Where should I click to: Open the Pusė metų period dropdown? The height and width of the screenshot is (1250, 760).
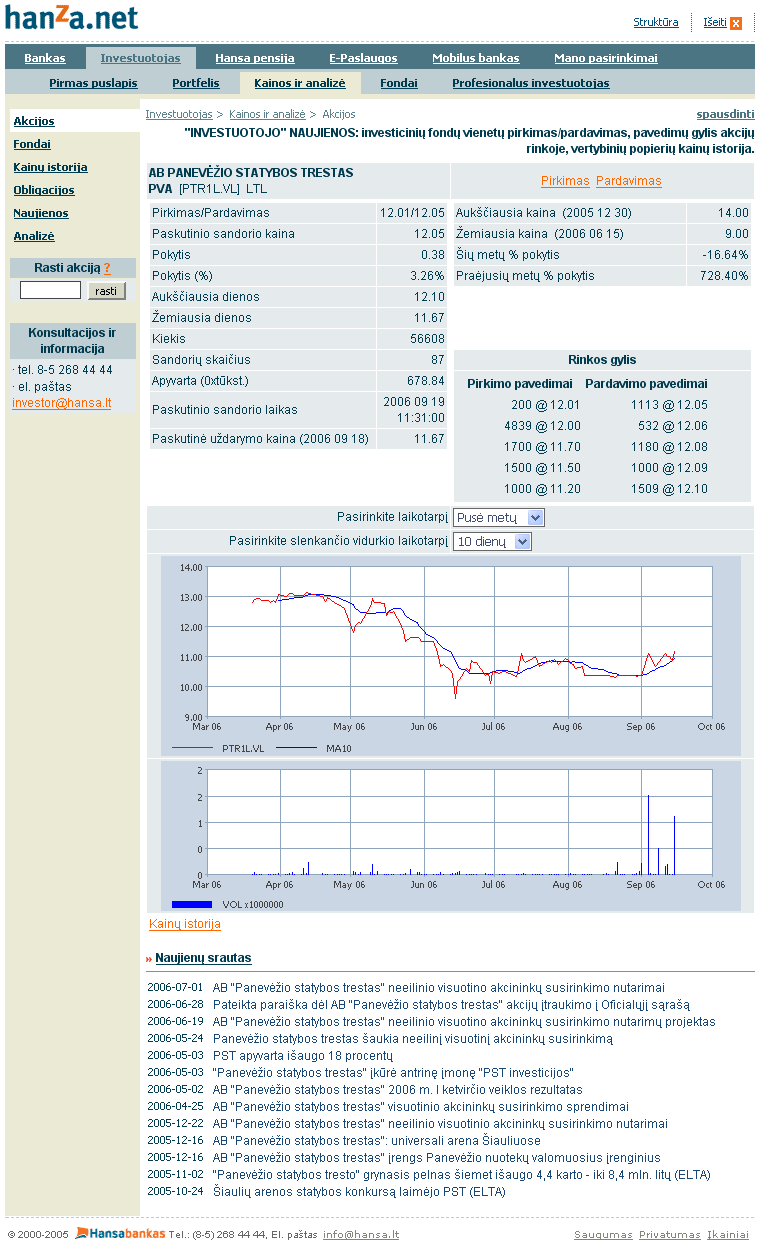499,517
